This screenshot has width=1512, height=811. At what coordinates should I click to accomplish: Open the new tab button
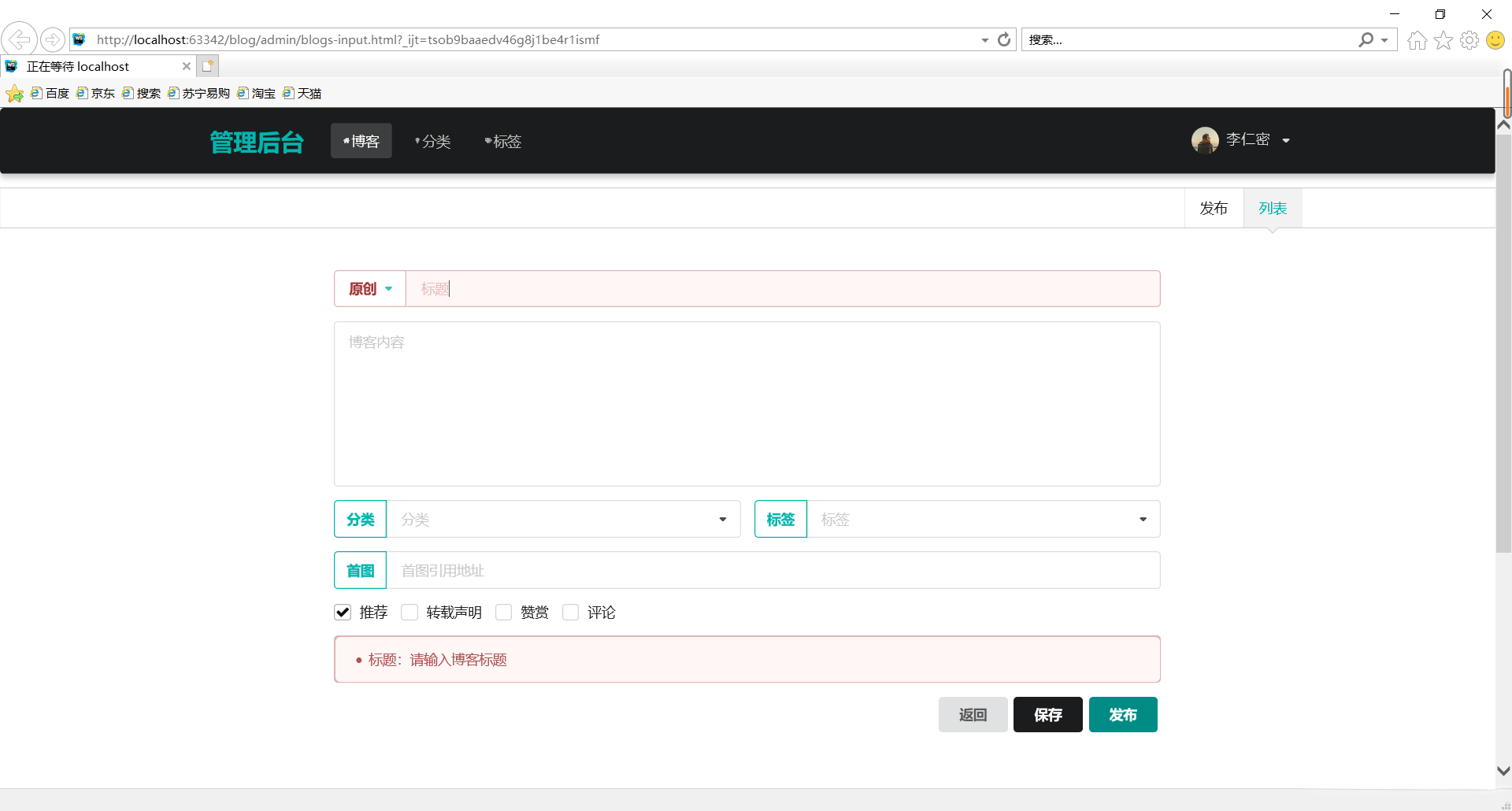pos(208,66)
